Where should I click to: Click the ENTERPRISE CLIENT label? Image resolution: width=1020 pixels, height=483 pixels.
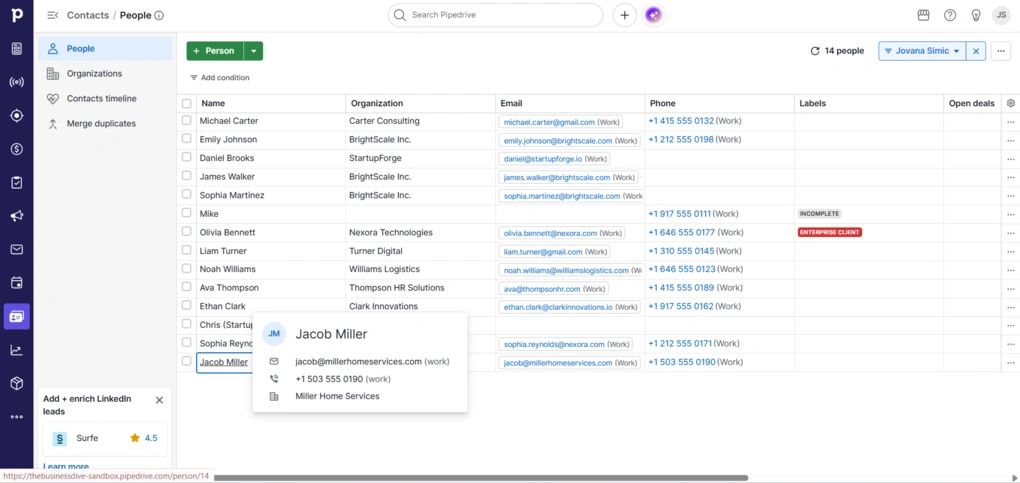click(x=829, y=232)
